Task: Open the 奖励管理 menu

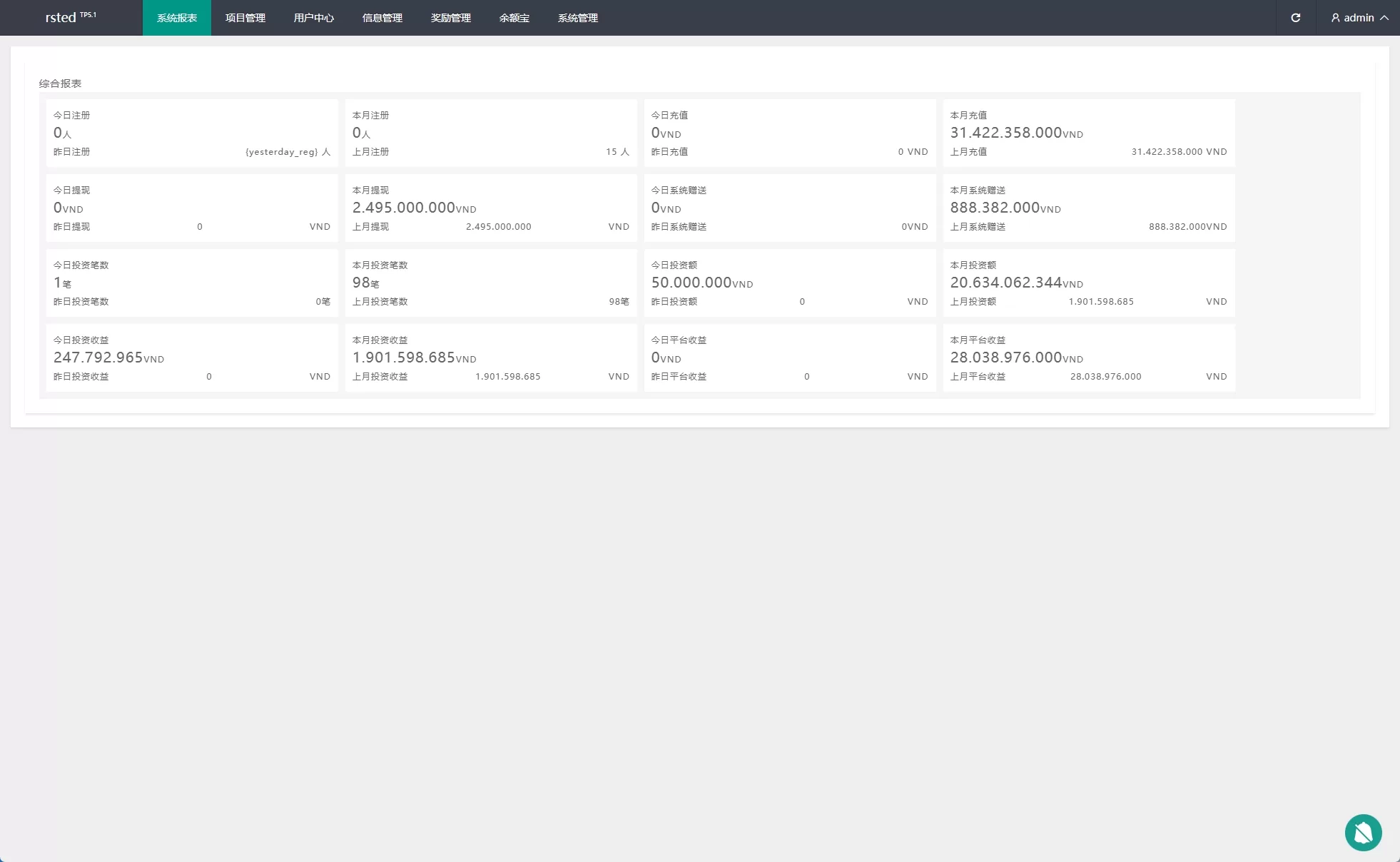Action: [451, 18]
